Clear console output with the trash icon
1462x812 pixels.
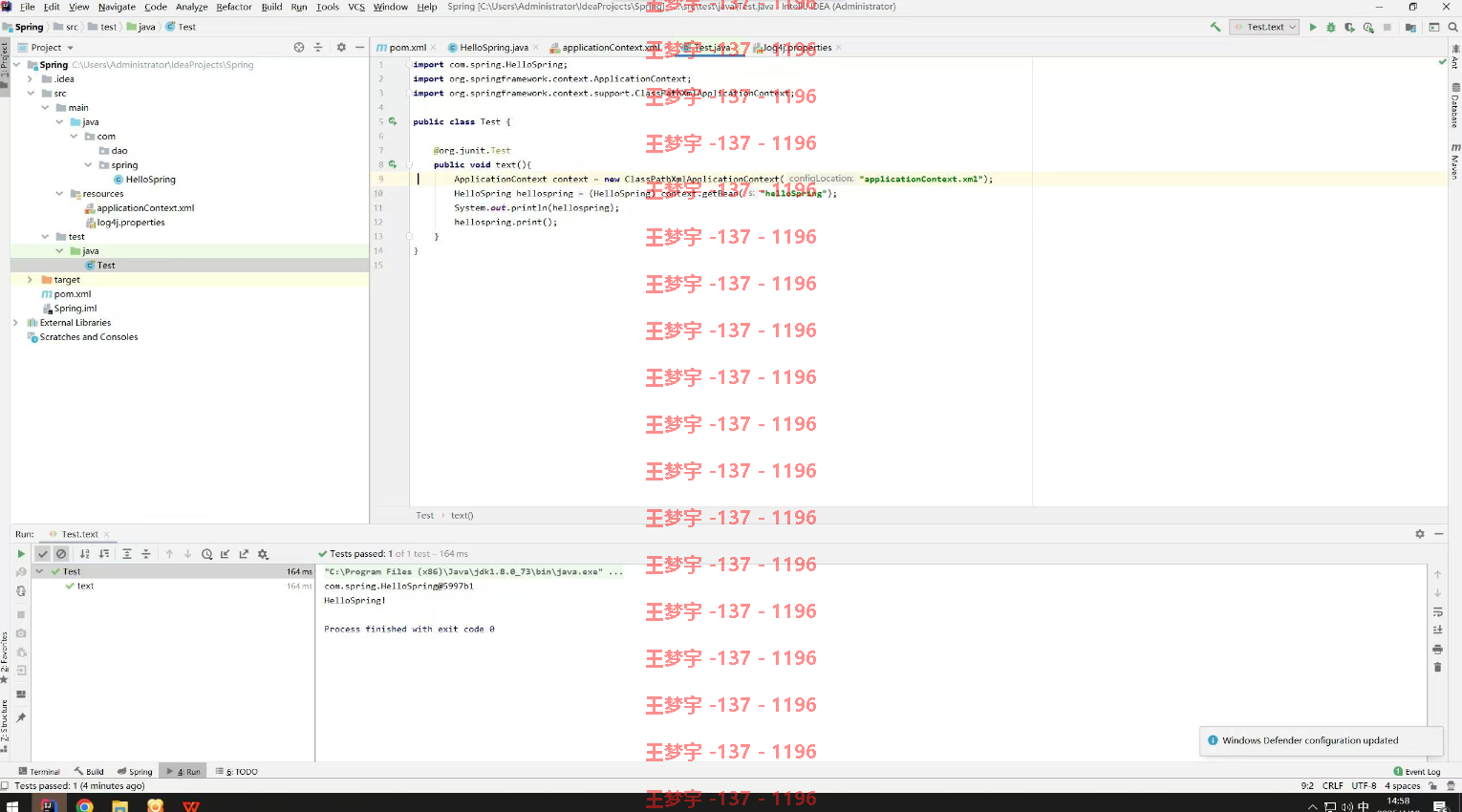click(x=1437, y=667)
